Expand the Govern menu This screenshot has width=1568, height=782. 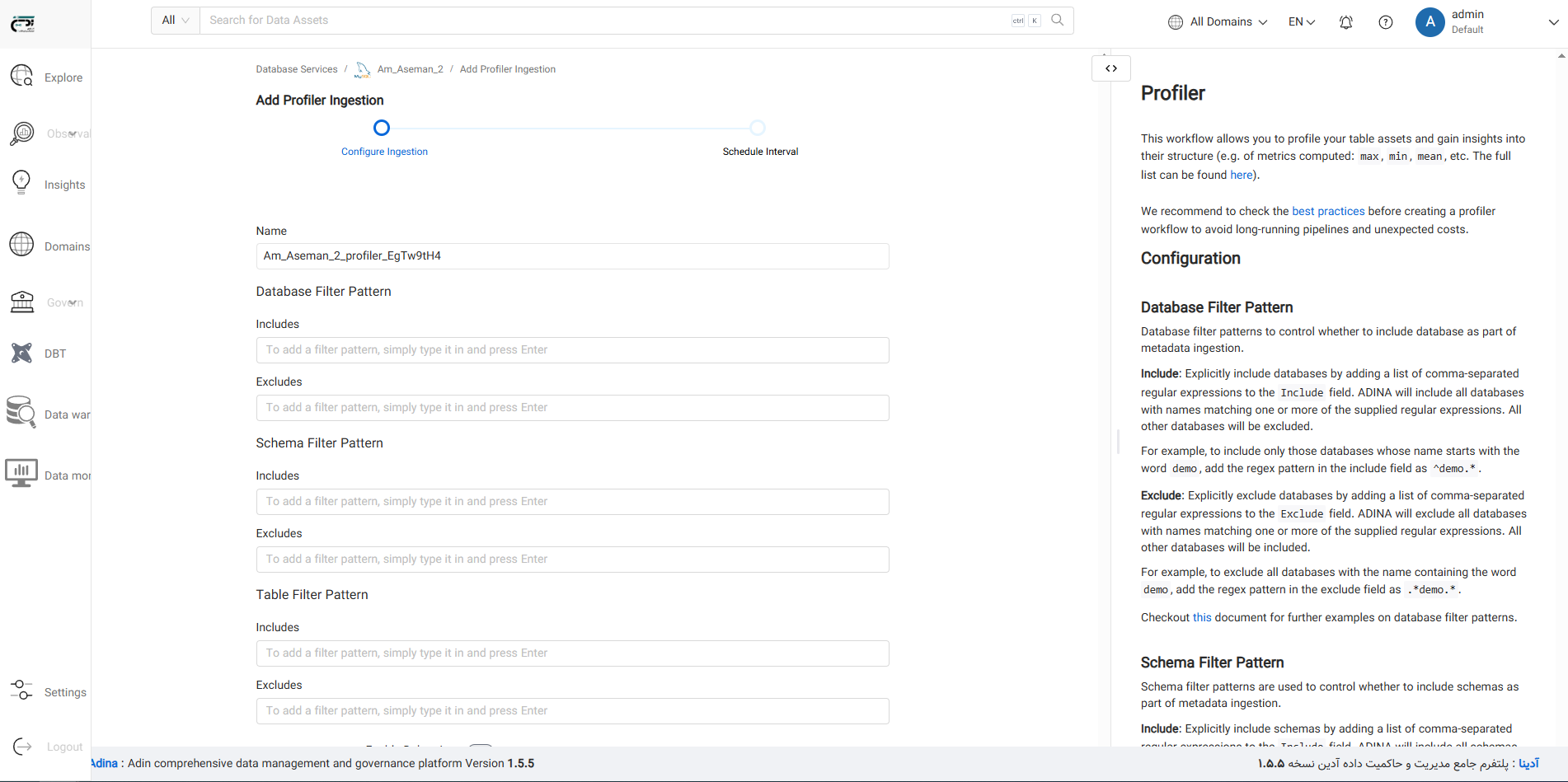pos(74,302)
